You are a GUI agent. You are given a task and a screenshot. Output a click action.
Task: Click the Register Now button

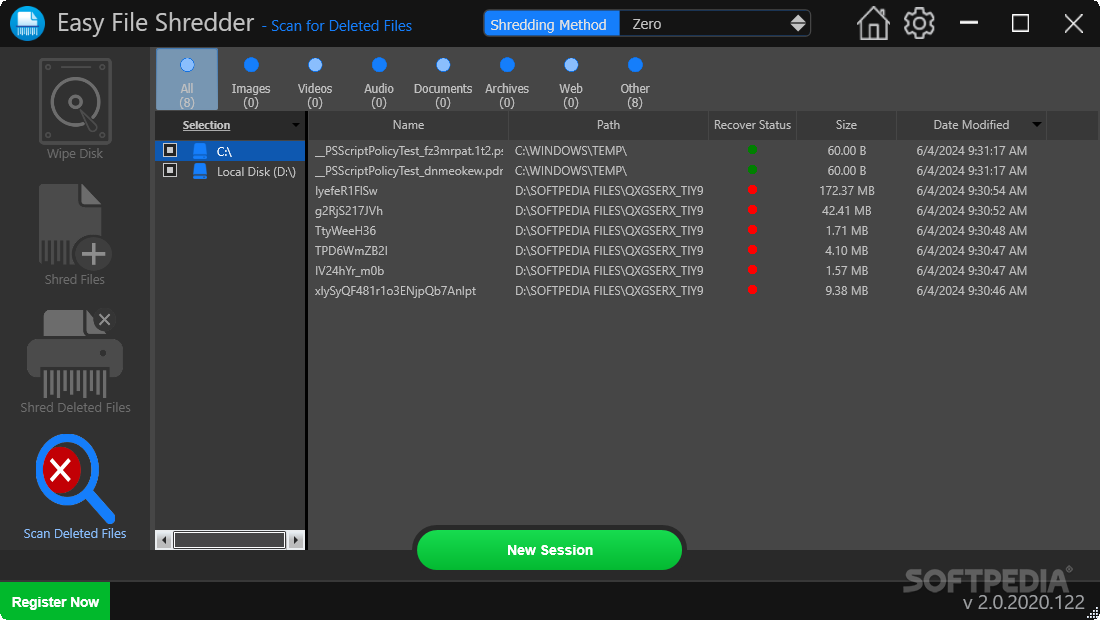pos(55,602)
